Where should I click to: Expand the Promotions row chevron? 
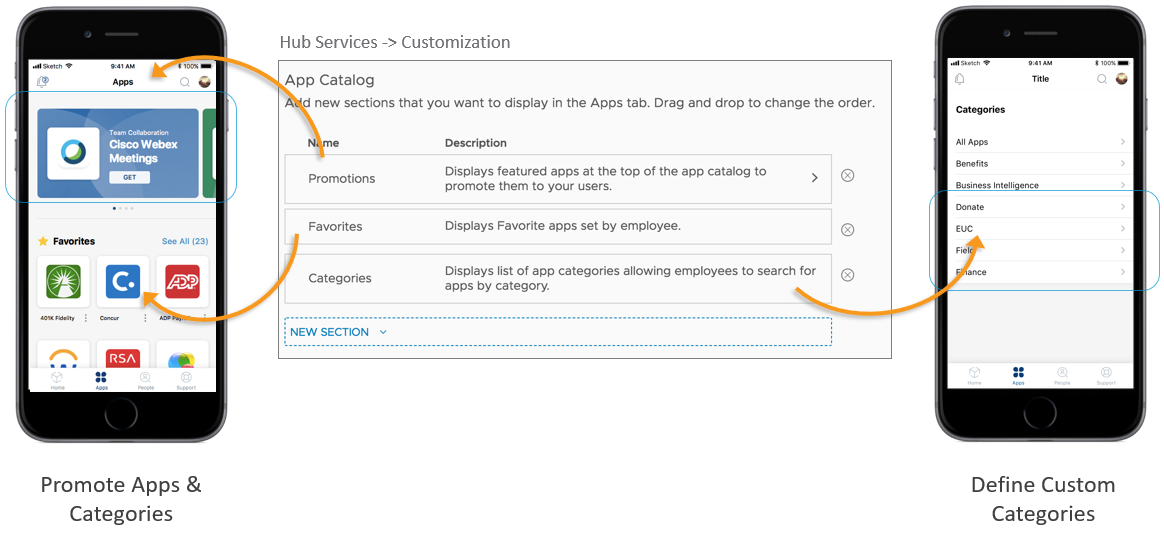814,178
